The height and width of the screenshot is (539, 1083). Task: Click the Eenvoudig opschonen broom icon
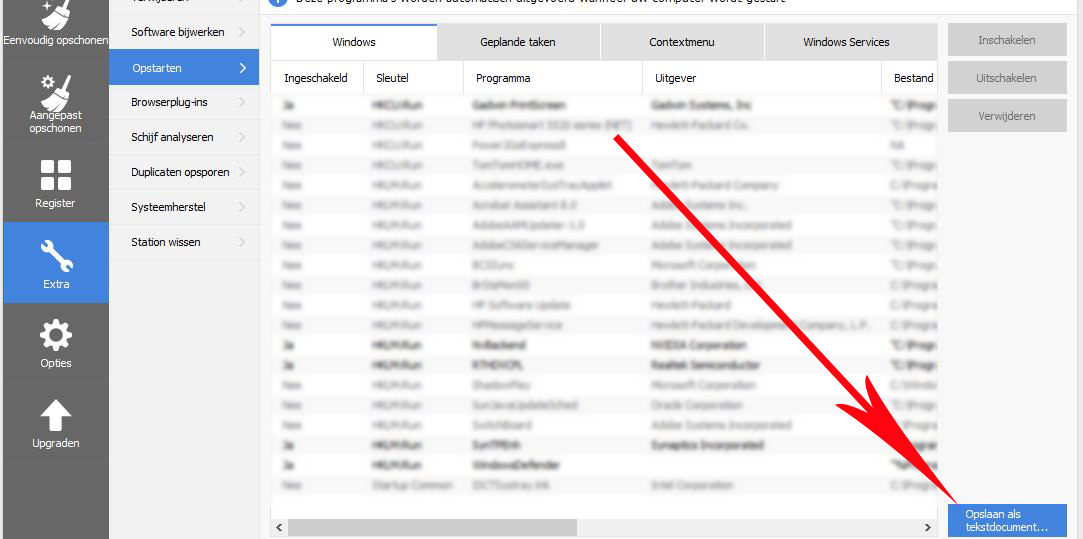[55, 14]
